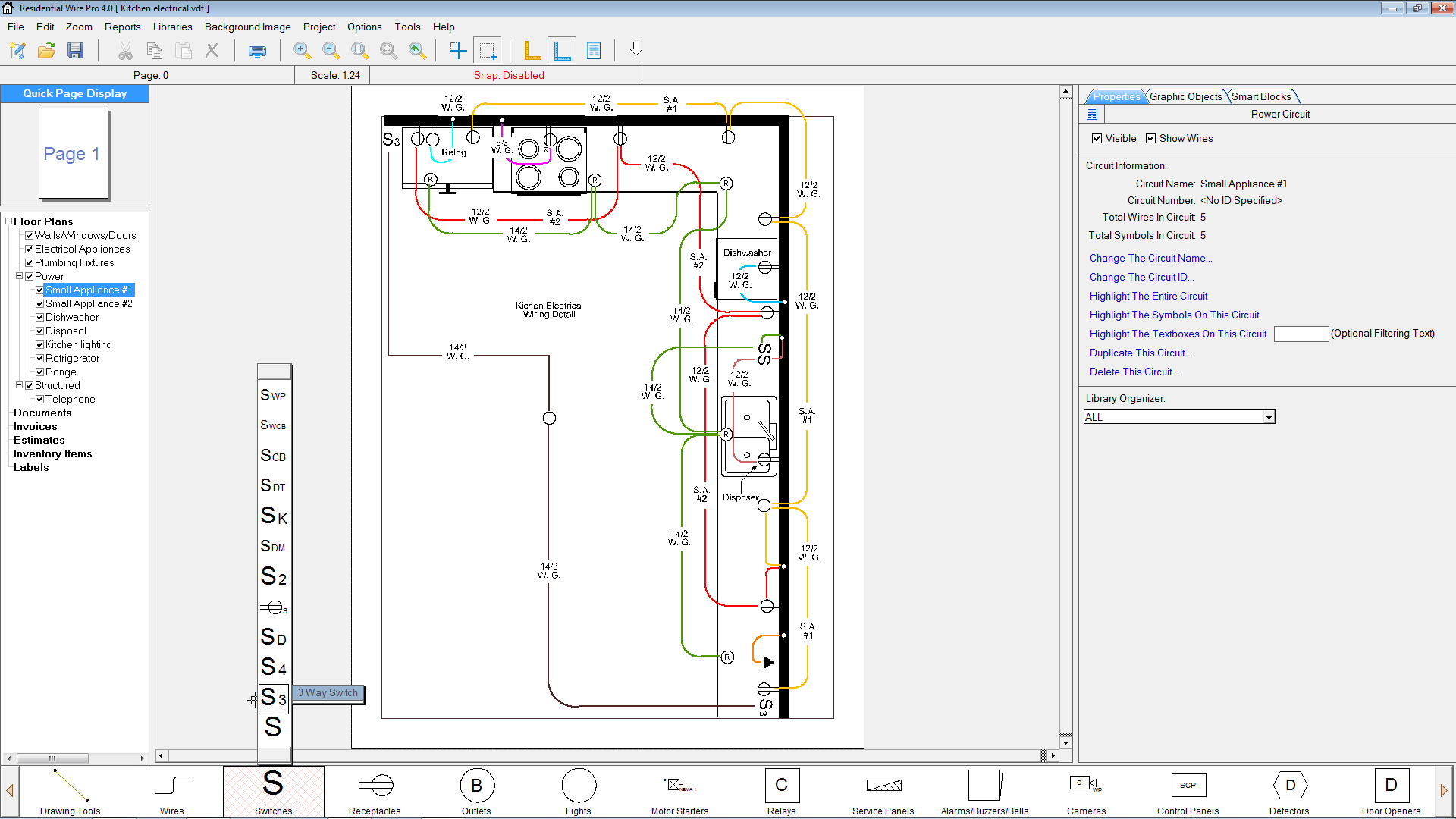Screen dimensions: 1456x819
Task: Select the SDM dimmer switch symbol
Action: click(x=273, y=546)
